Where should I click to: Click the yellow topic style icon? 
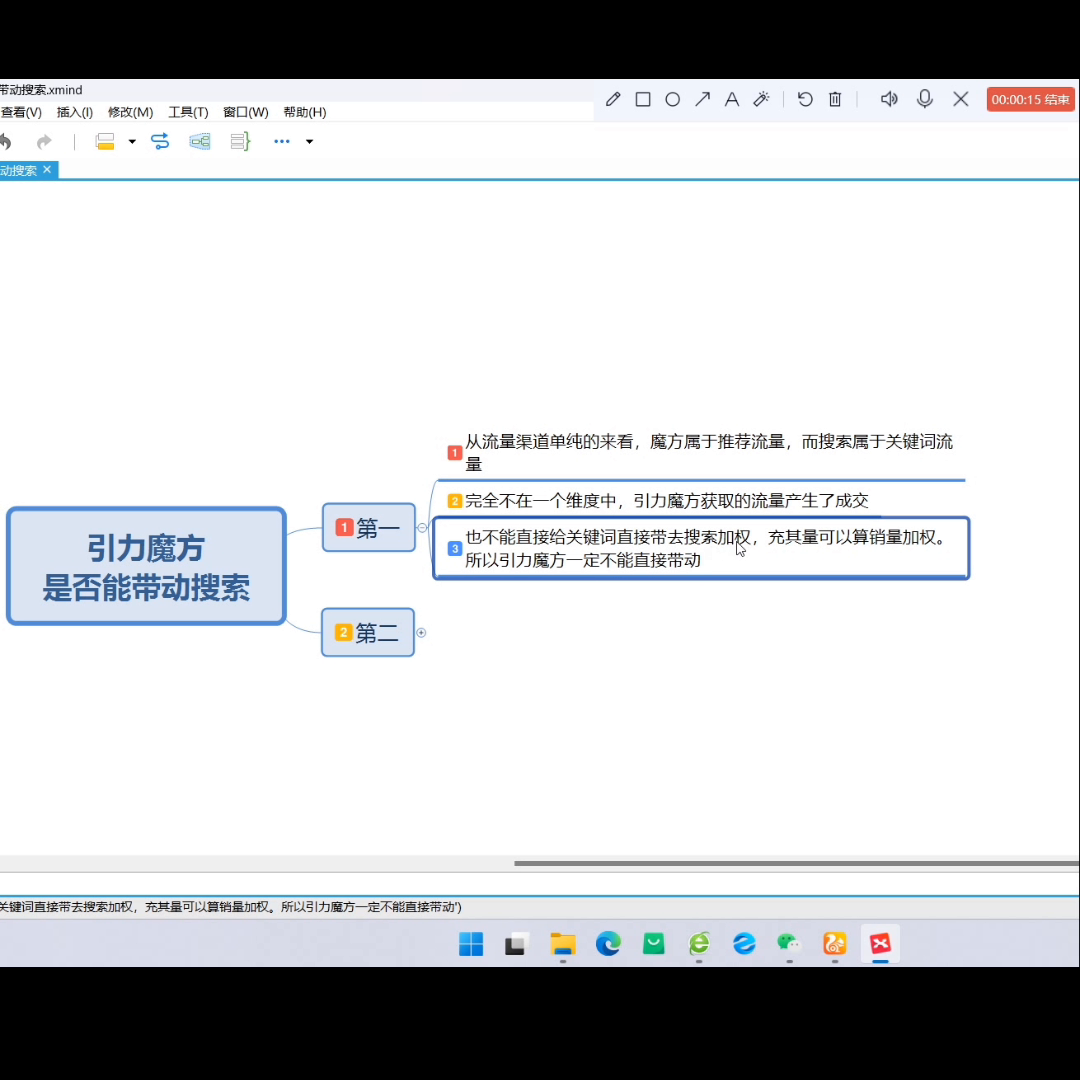[x=105, y=142]
